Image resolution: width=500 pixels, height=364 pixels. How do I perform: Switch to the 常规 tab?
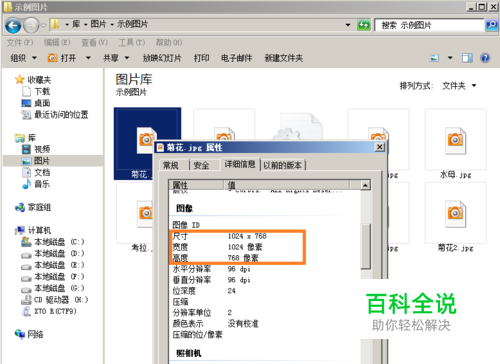pyautogui.click(x=171, y=165)
